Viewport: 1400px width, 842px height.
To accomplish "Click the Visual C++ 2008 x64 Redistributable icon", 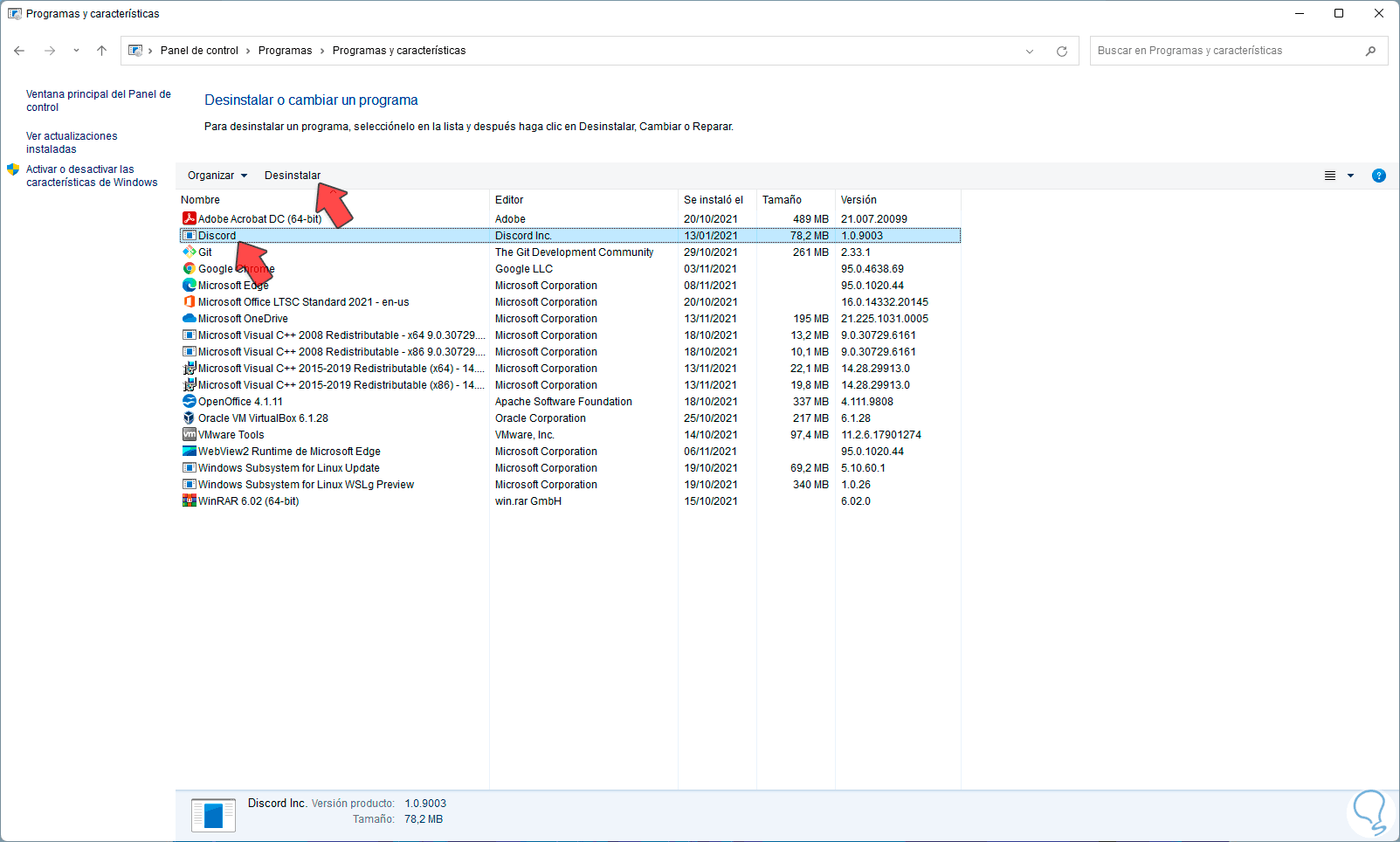I will (x=189, y=335).
